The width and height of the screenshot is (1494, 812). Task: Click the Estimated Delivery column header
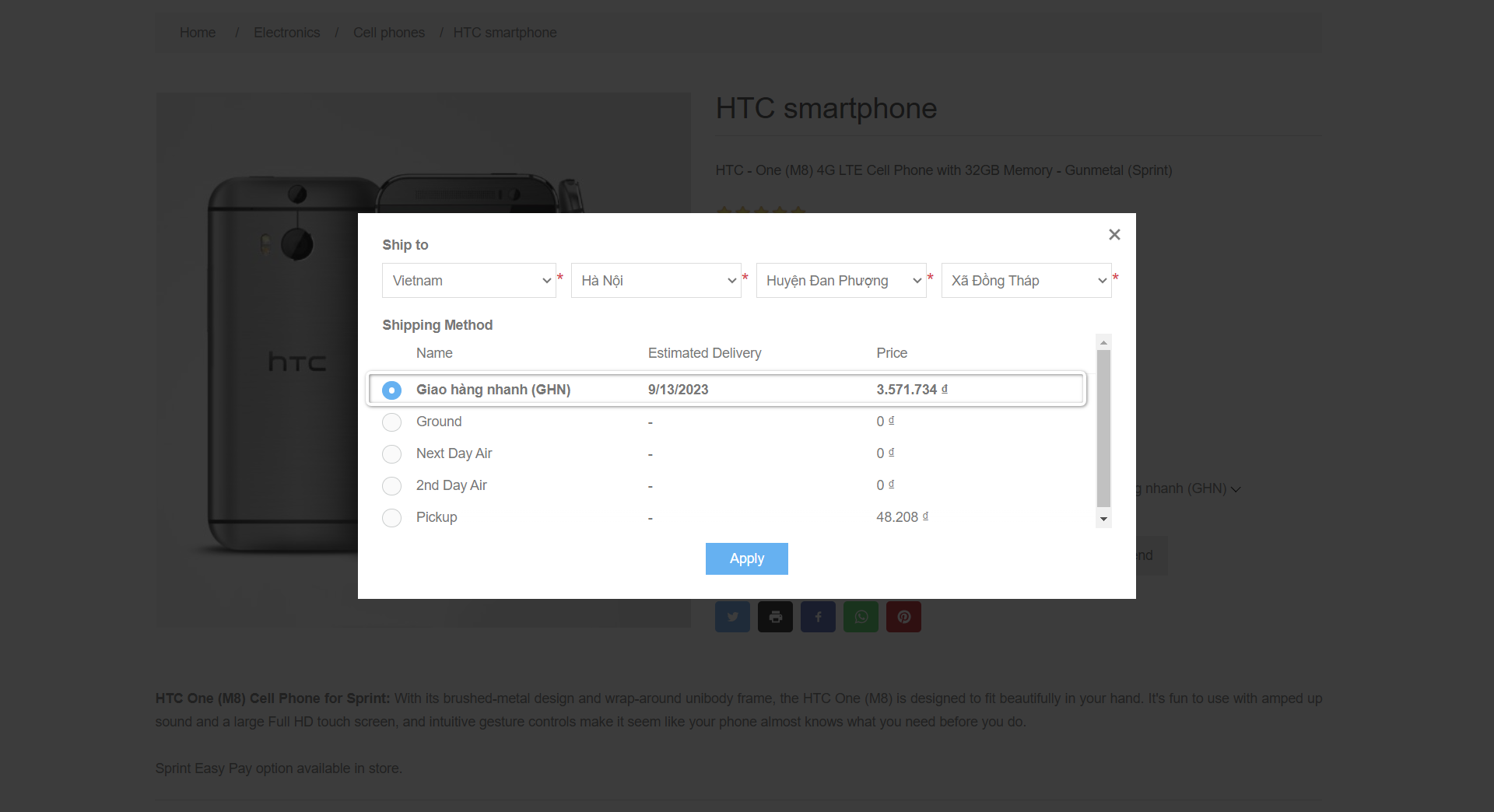705,353
